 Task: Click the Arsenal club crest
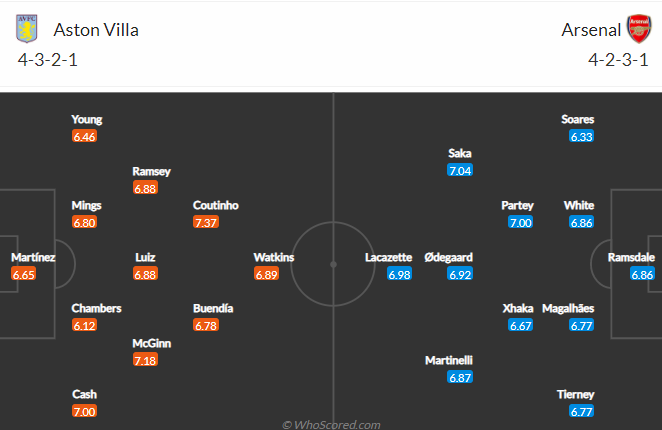click(639, 28)
